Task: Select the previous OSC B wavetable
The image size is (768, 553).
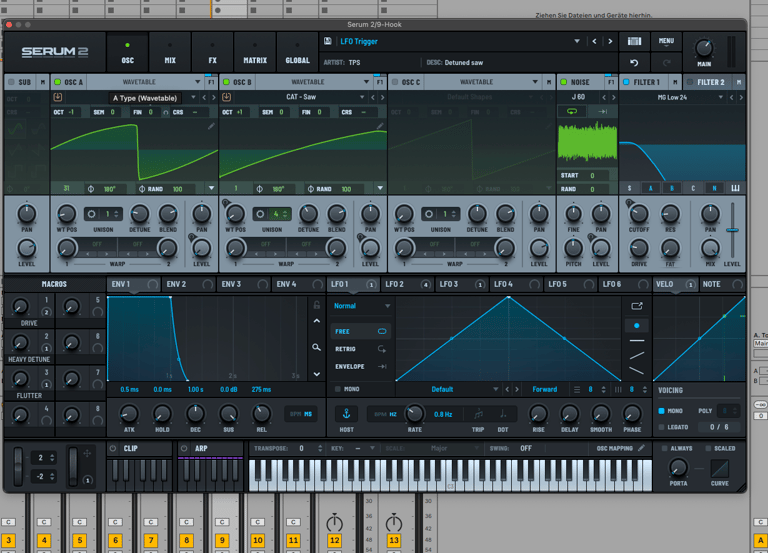Action: [x=373, y=97]
